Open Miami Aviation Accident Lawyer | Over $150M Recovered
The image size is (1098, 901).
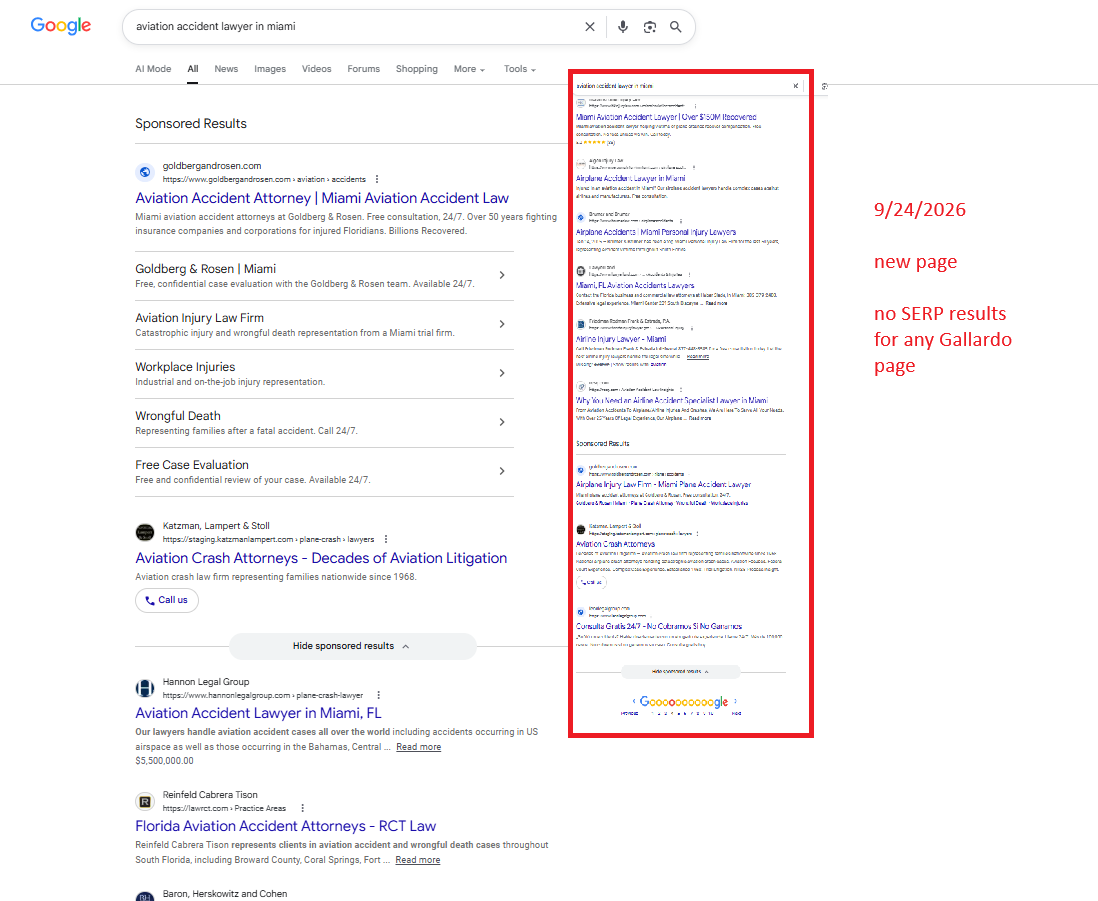point(666,117)
